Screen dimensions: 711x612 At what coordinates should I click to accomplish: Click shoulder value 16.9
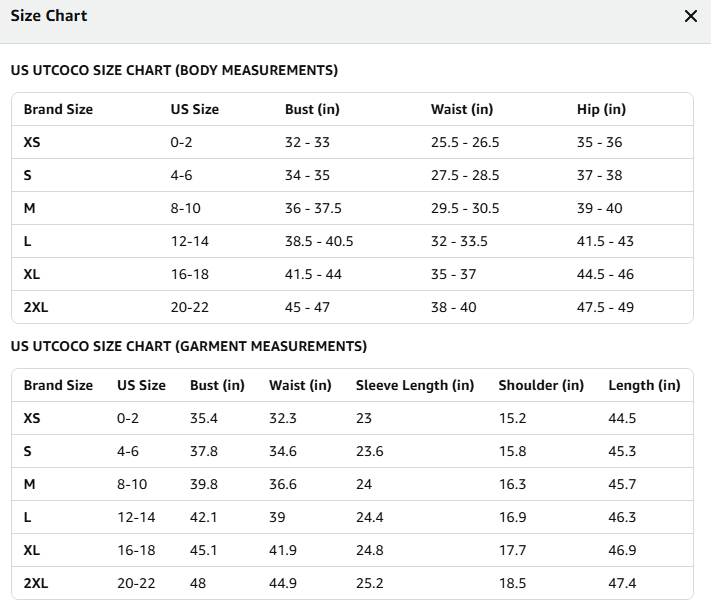point(512,517)
